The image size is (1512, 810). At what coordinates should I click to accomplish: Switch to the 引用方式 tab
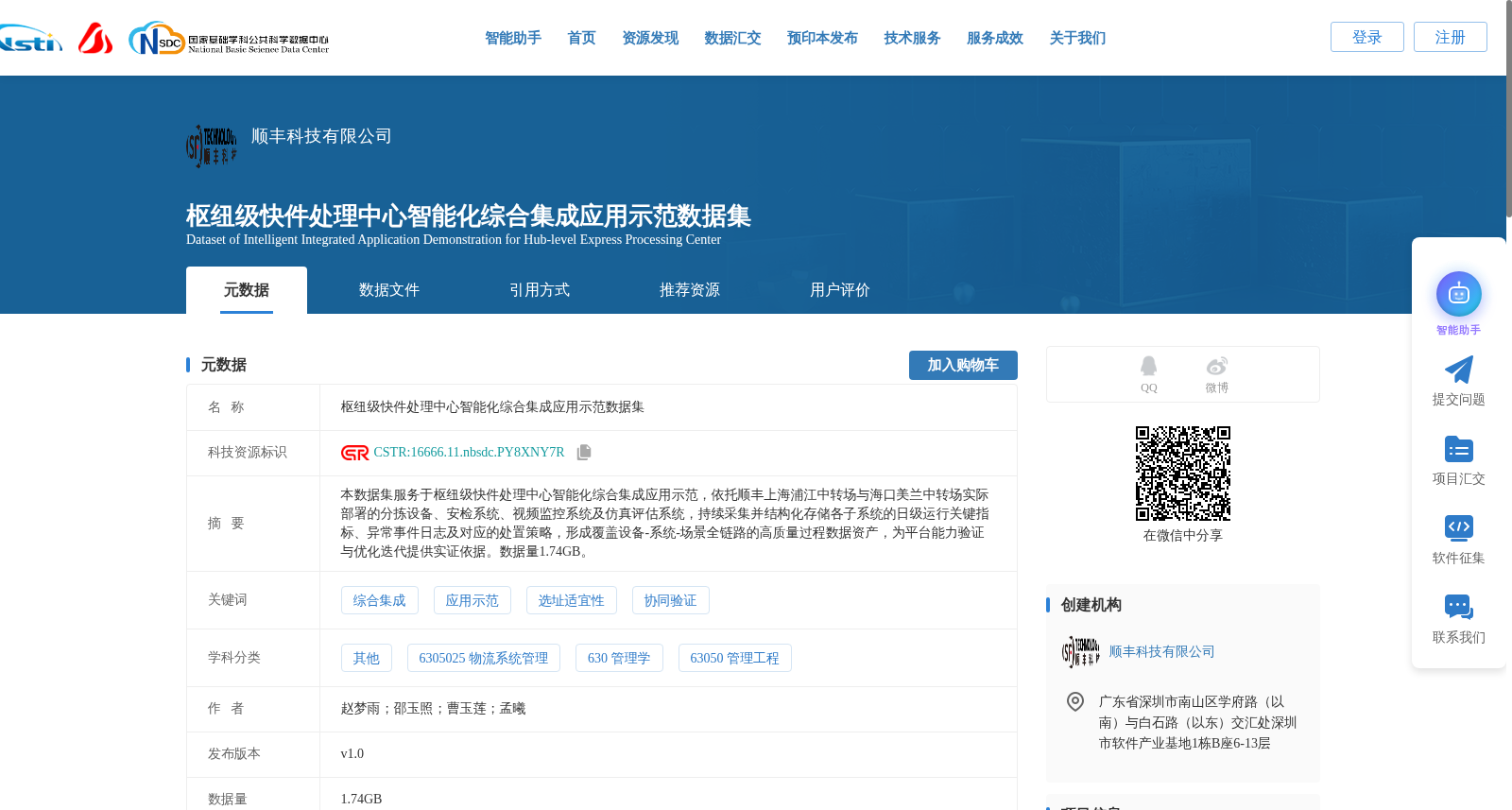[540, 290]
